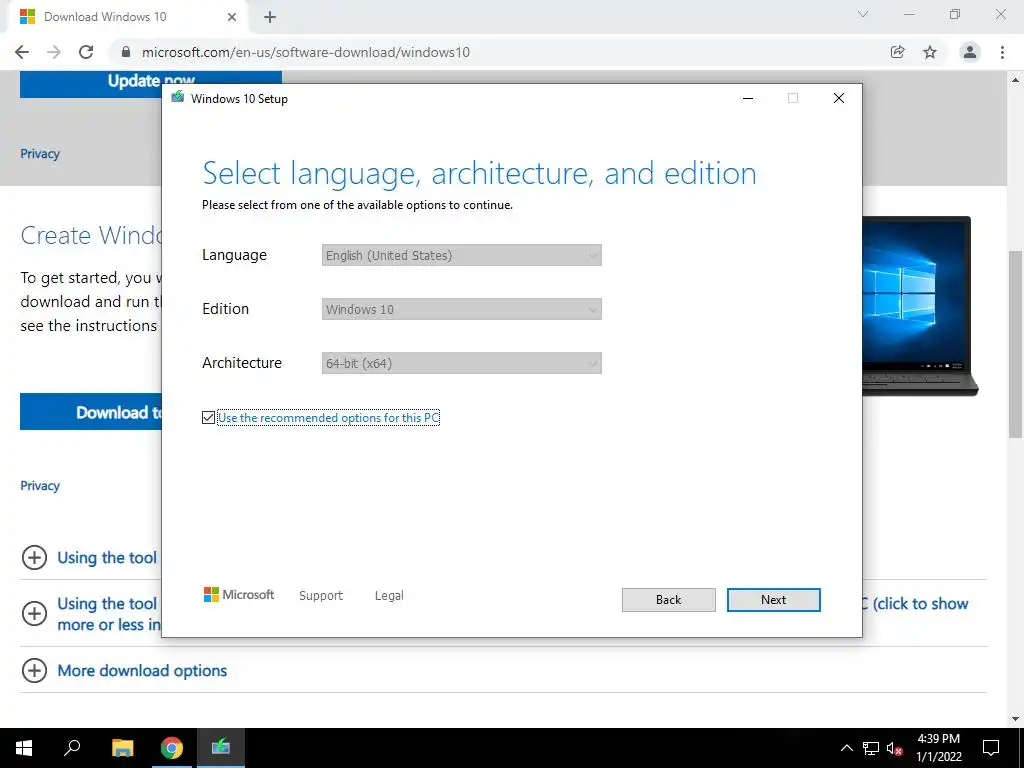Click scrollbar up arrow on webpage
This screenshot has width=1024, height=768.
tap(1015, 80)
